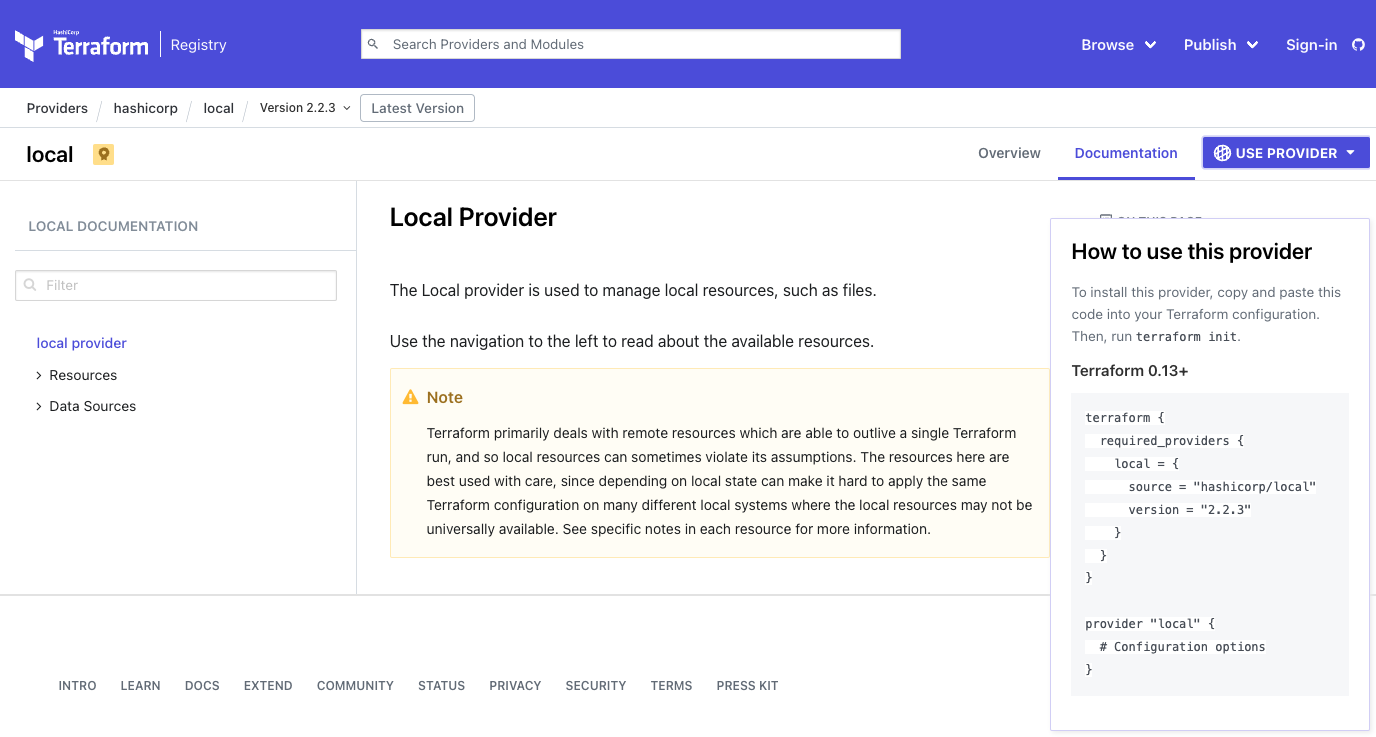Open the COMMUNITY footer link
The image size is (1376, 737).
tap(355, 686)
